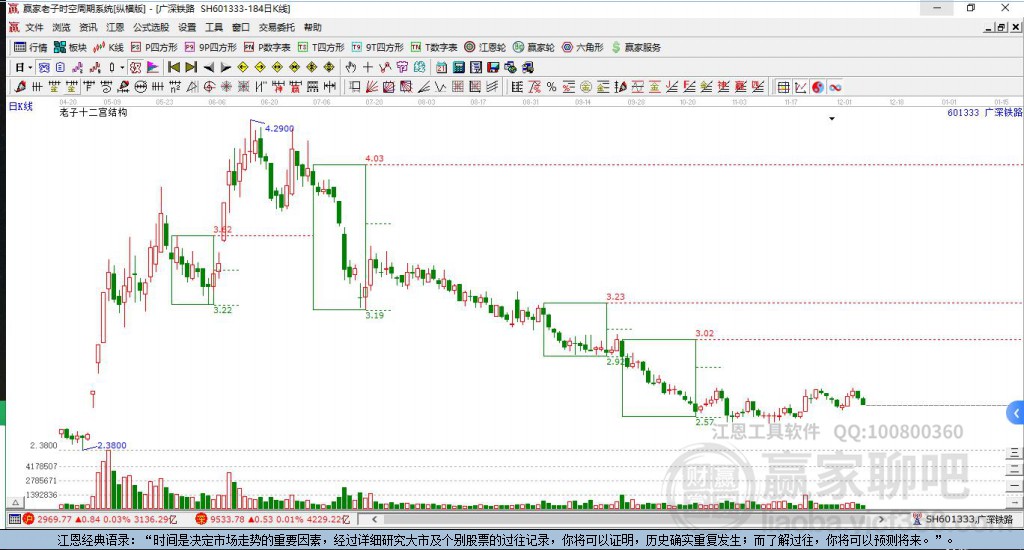The height and width of the screenshot is (550, 1024).
Task: Open the 浏览 menu
Action: (x=61, y=27)
